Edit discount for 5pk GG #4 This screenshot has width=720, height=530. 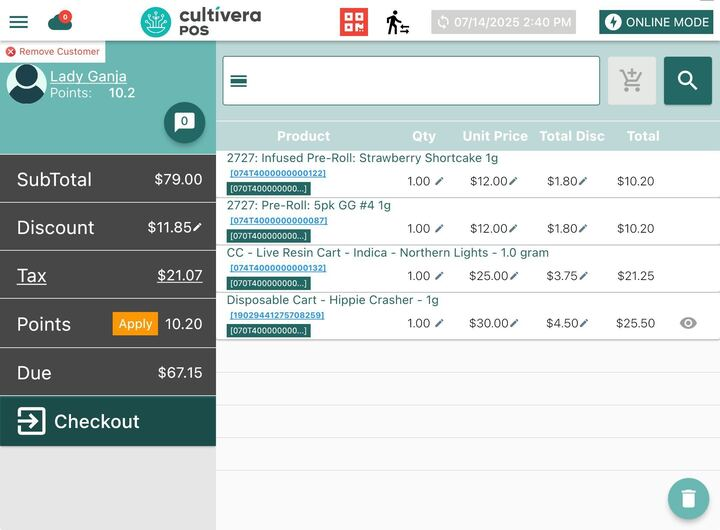click(x=583, y=228)
